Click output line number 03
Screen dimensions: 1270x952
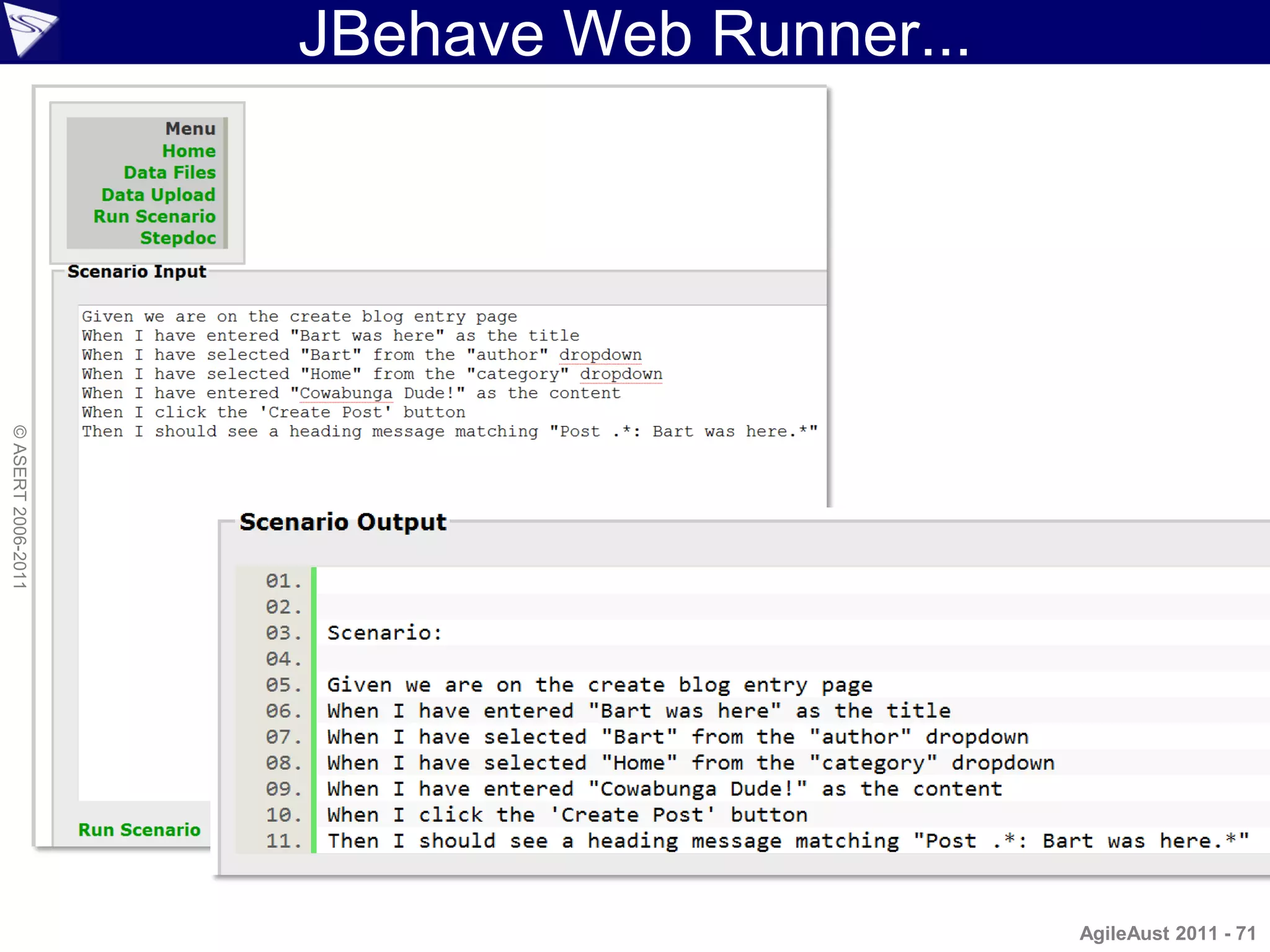tap(283, 633)
